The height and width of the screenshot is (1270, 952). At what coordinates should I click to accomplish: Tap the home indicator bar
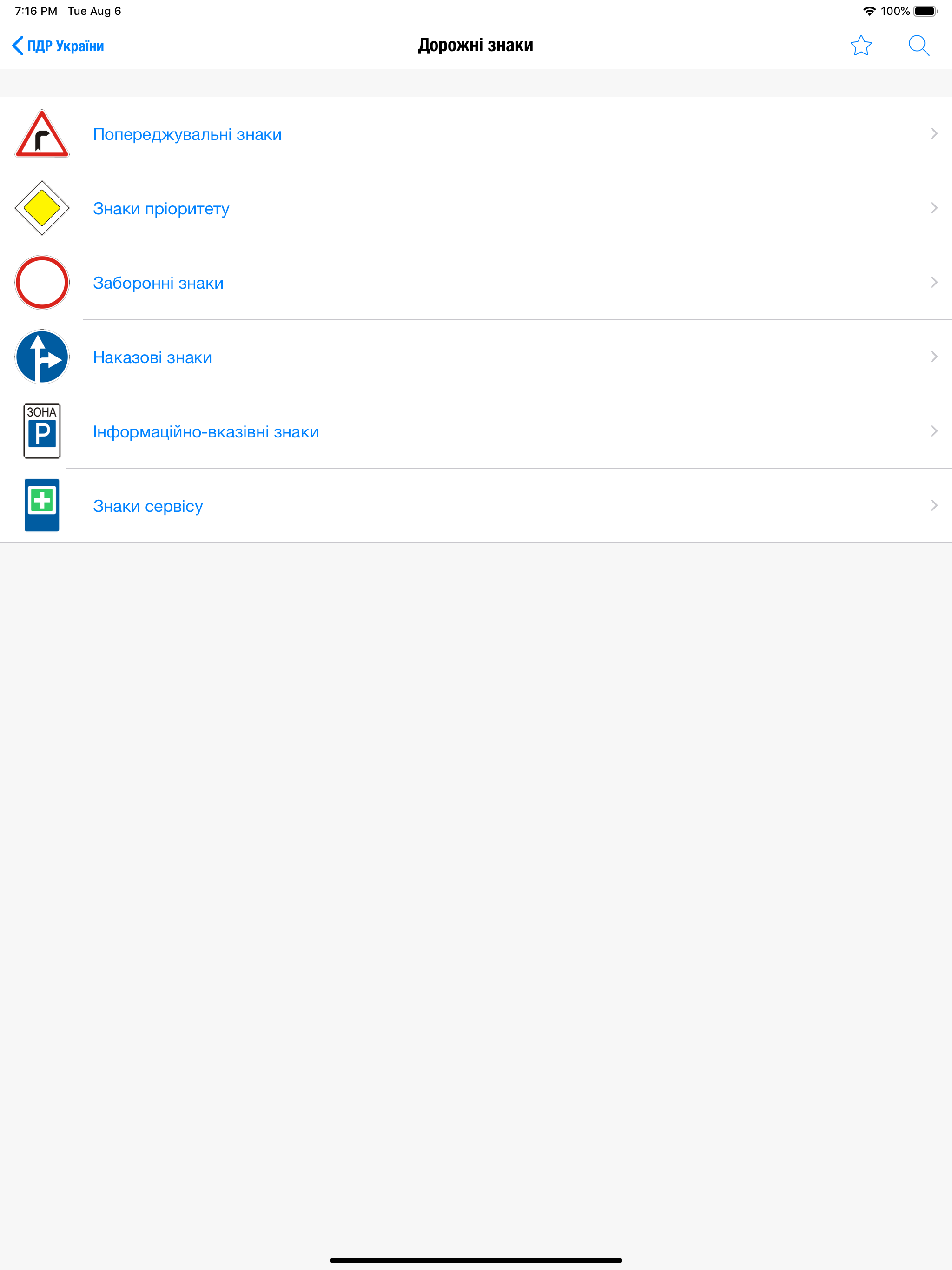(x=476, y=1260)
